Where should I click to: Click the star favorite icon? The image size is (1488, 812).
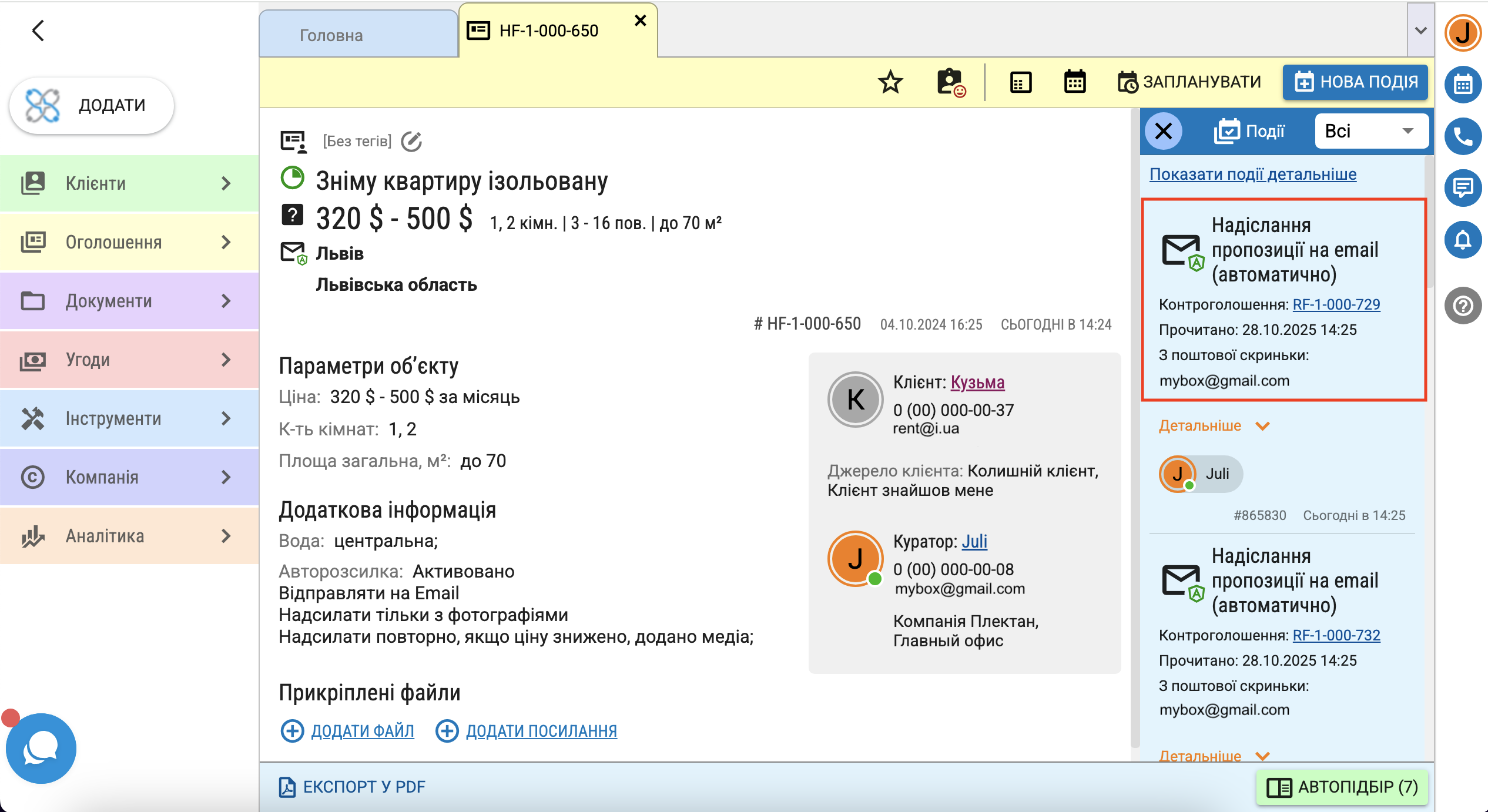[890, 82]
